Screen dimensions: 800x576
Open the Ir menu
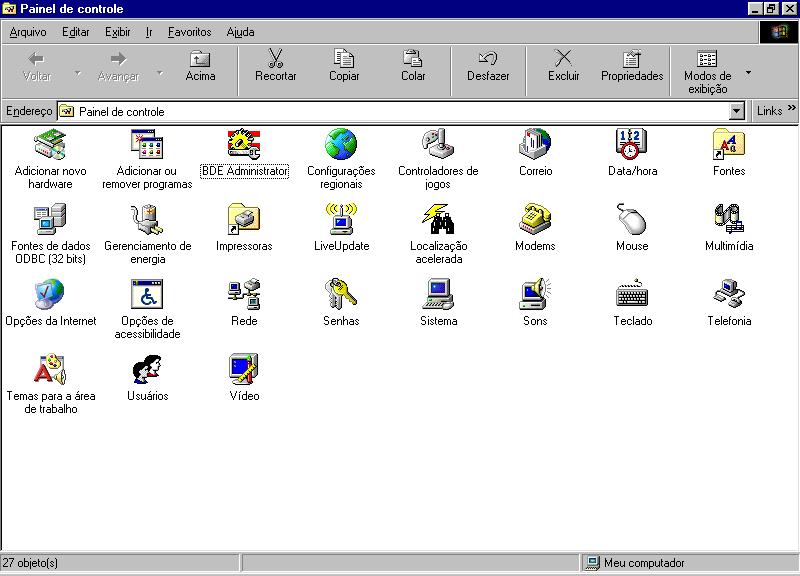pos(149,32)
